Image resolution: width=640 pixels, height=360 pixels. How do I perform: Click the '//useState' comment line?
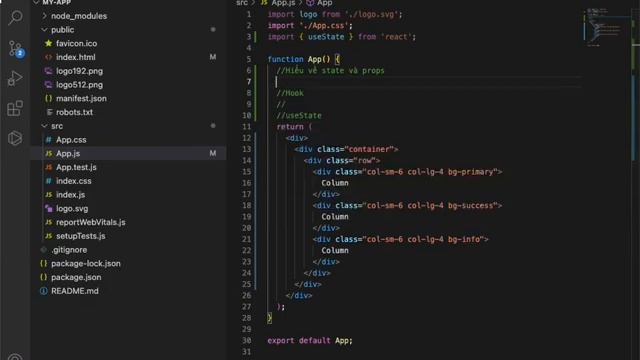[299, 116]
